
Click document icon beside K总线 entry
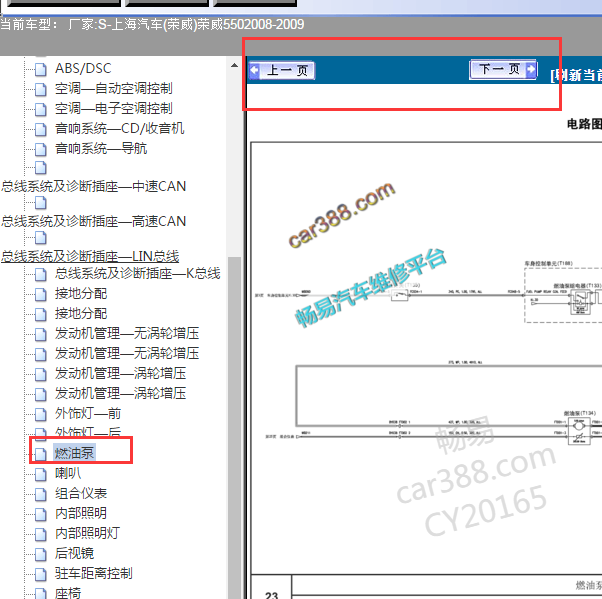coord(40,274)
